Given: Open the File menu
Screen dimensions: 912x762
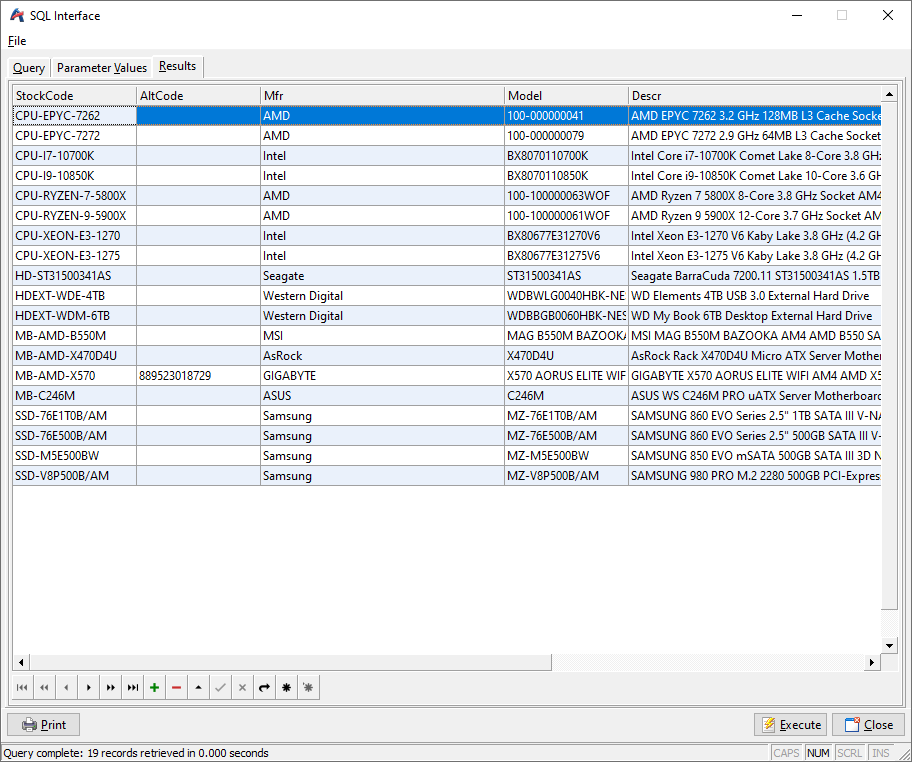Looking at the screenshot, I should click(17, 41).
